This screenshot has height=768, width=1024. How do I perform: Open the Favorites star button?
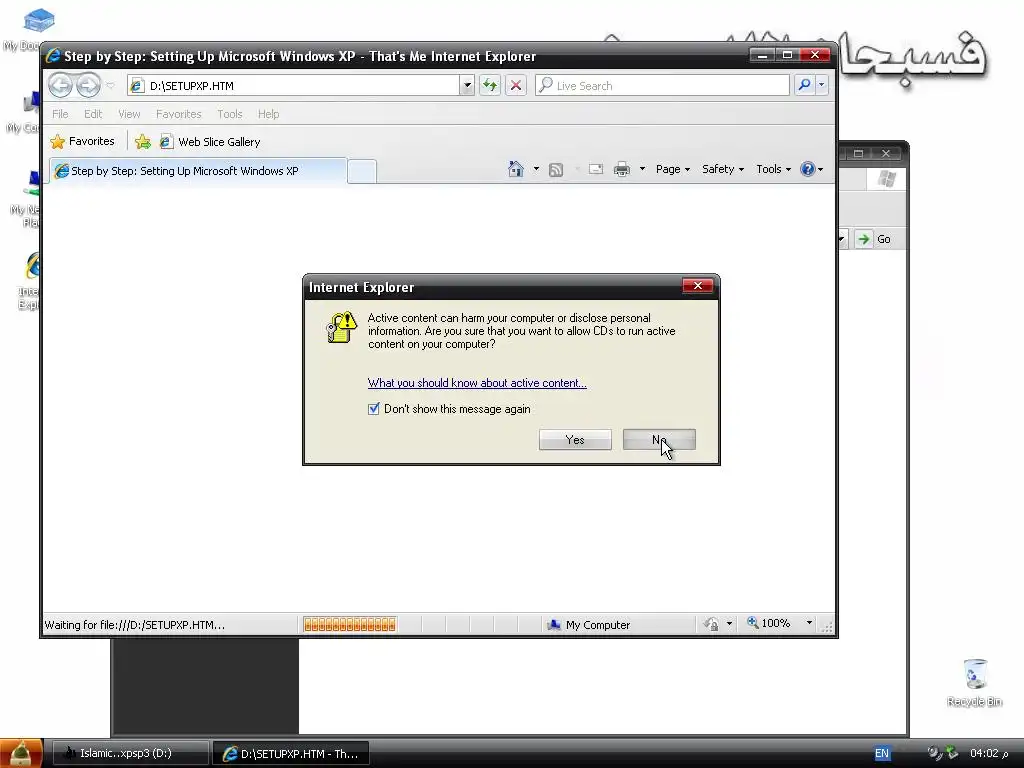coord(83,141)
